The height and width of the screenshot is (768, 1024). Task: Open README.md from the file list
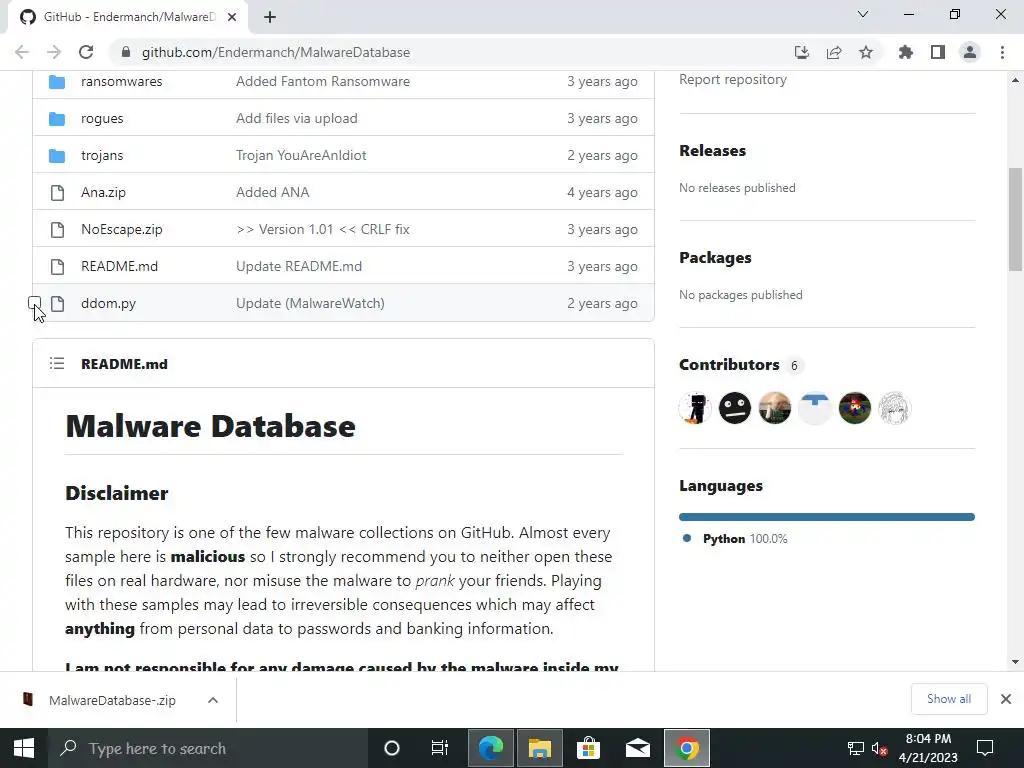(x=120, y=266)
